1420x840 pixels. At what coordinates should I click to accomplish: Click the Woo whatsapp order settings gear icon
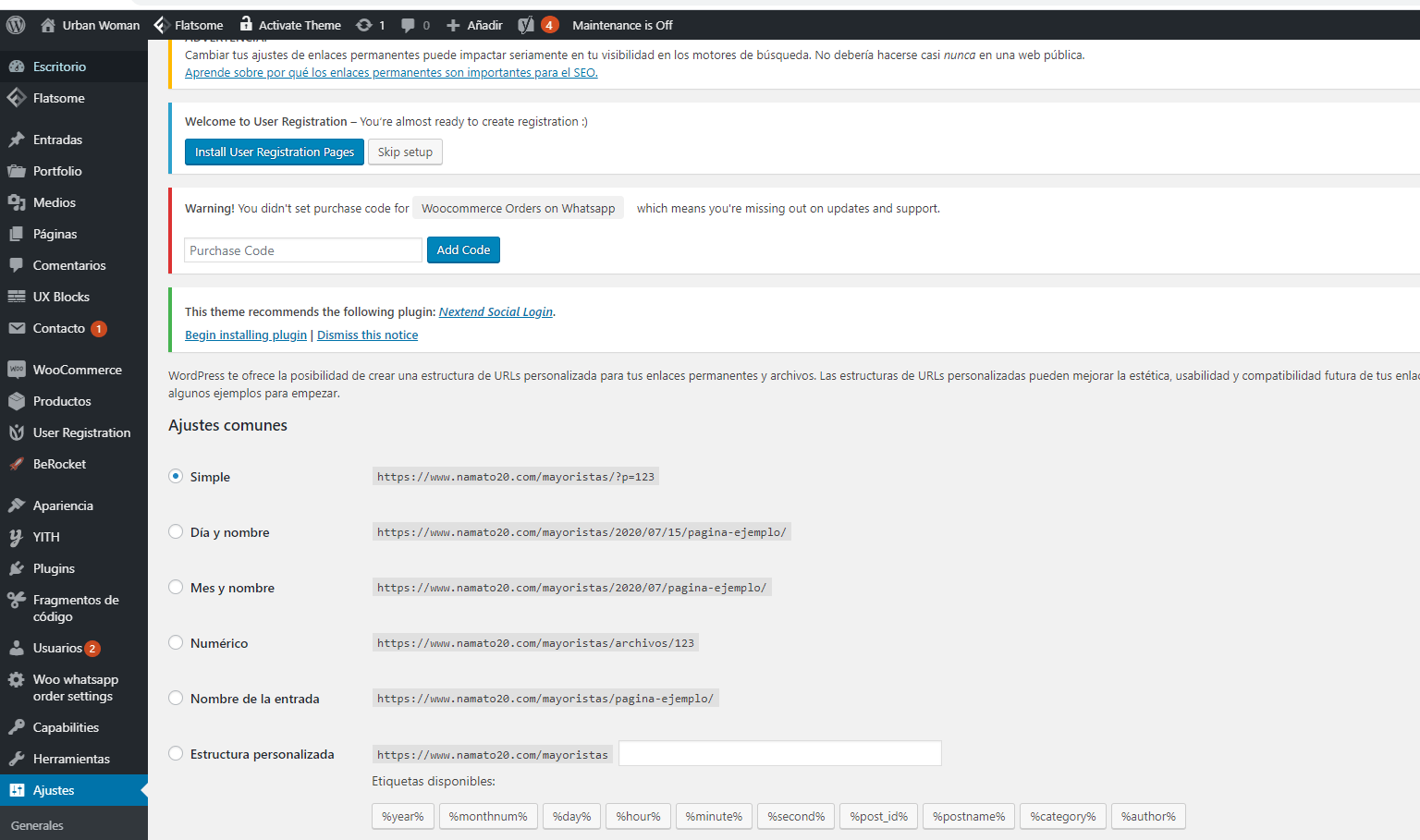[17, 679]
